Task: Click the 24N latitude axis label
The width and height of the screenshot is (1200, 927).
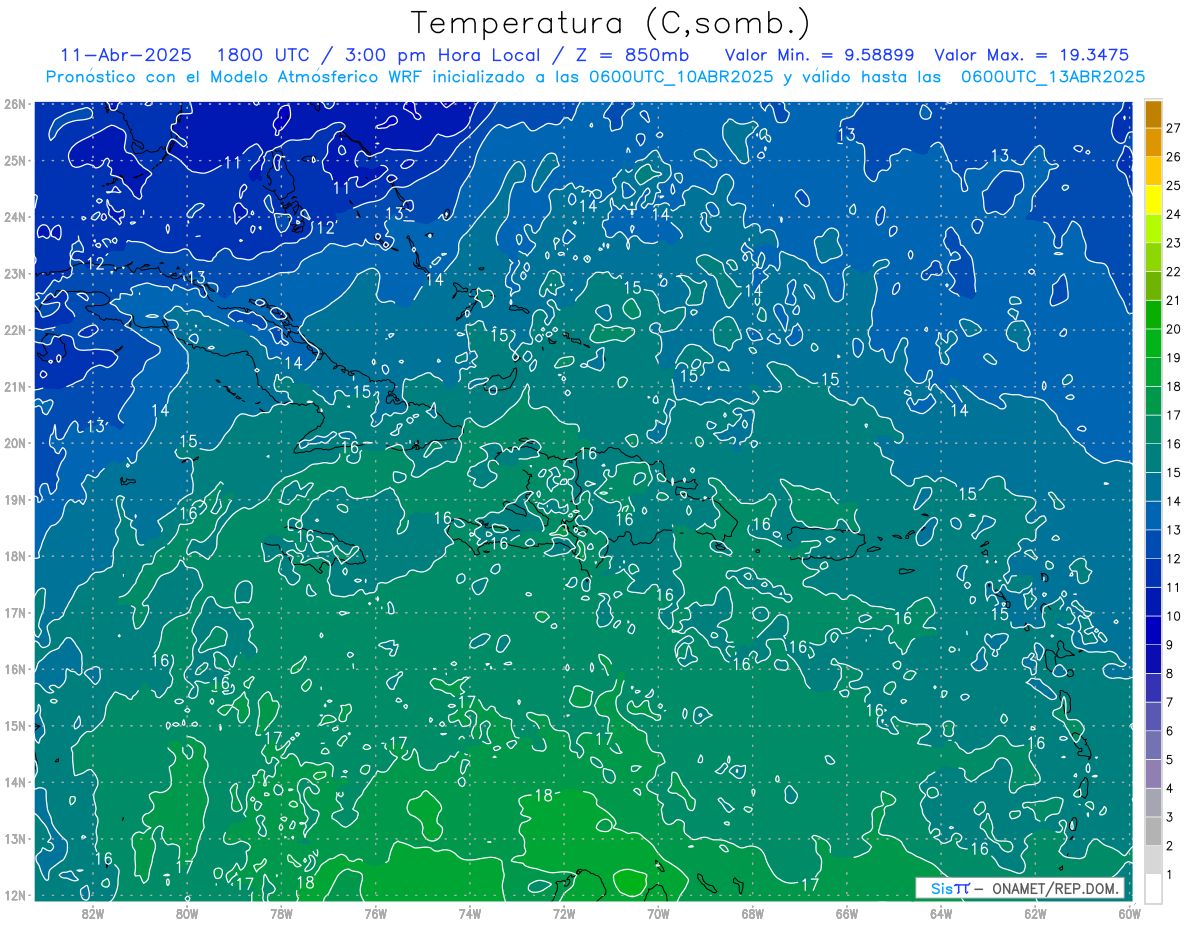Action: pyautogui.click(x=15, y=217)
